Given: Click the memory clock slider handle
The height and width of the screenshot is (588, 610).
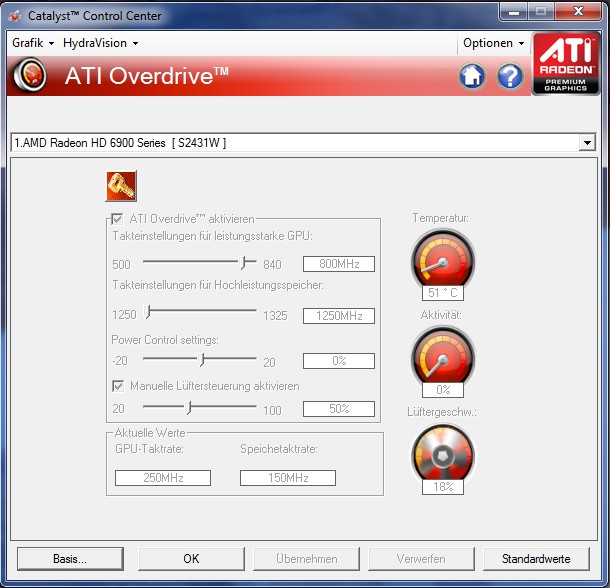Looking at the screenshot, I should 147,312.
